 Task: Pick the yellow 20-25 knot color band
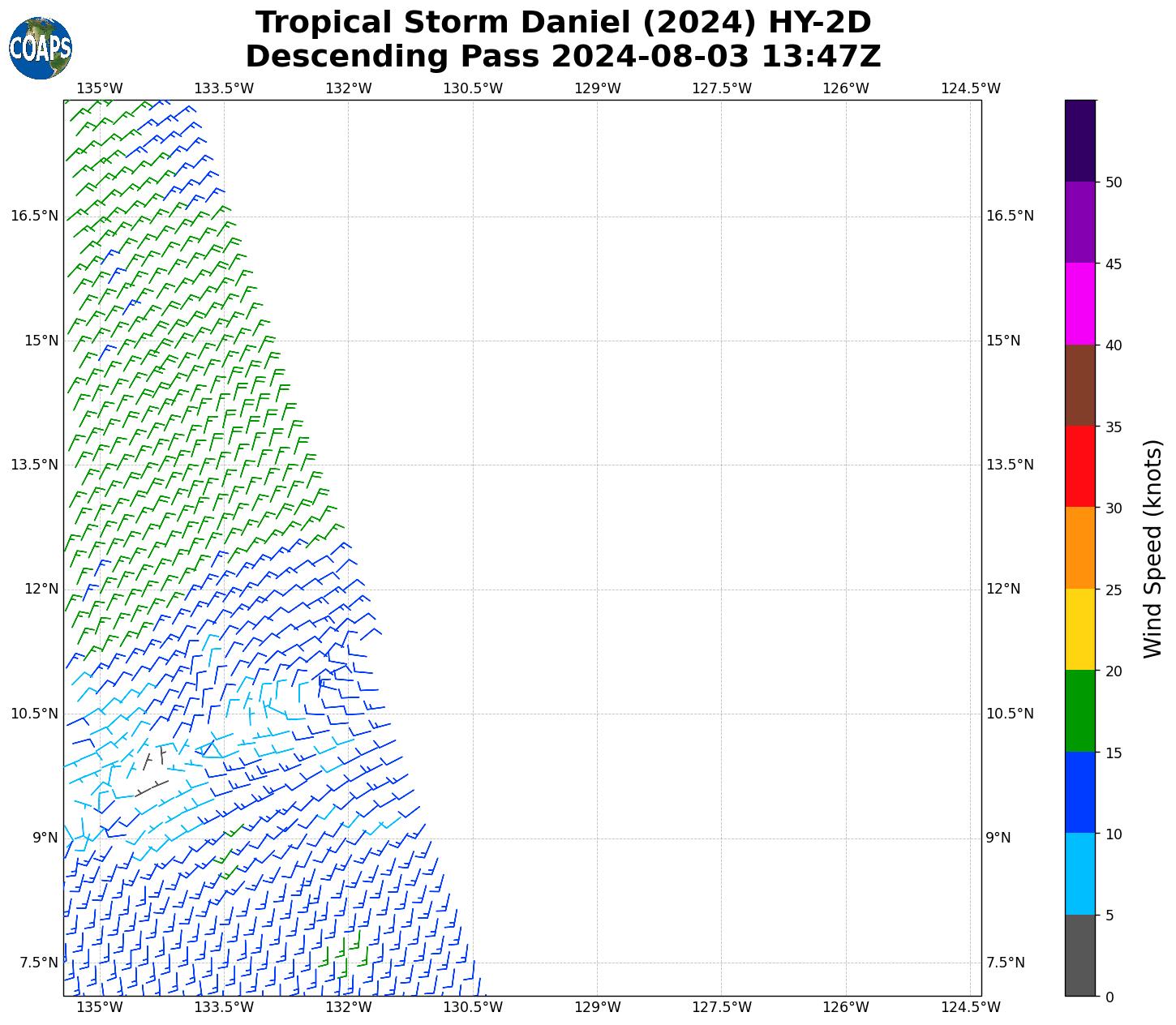click(x=1079, y=629)
